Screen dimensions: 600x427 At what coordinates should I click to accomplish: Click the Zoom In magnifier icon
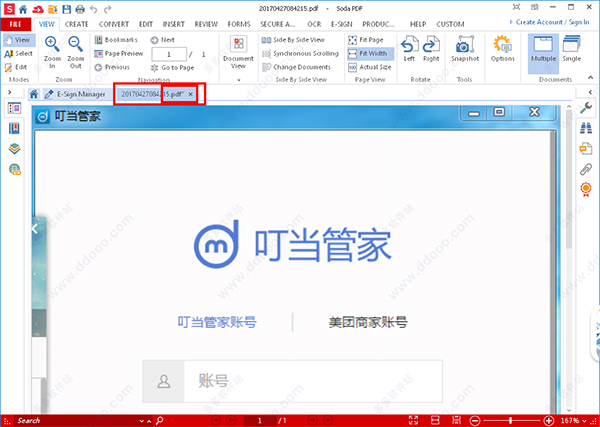[52, 44]
